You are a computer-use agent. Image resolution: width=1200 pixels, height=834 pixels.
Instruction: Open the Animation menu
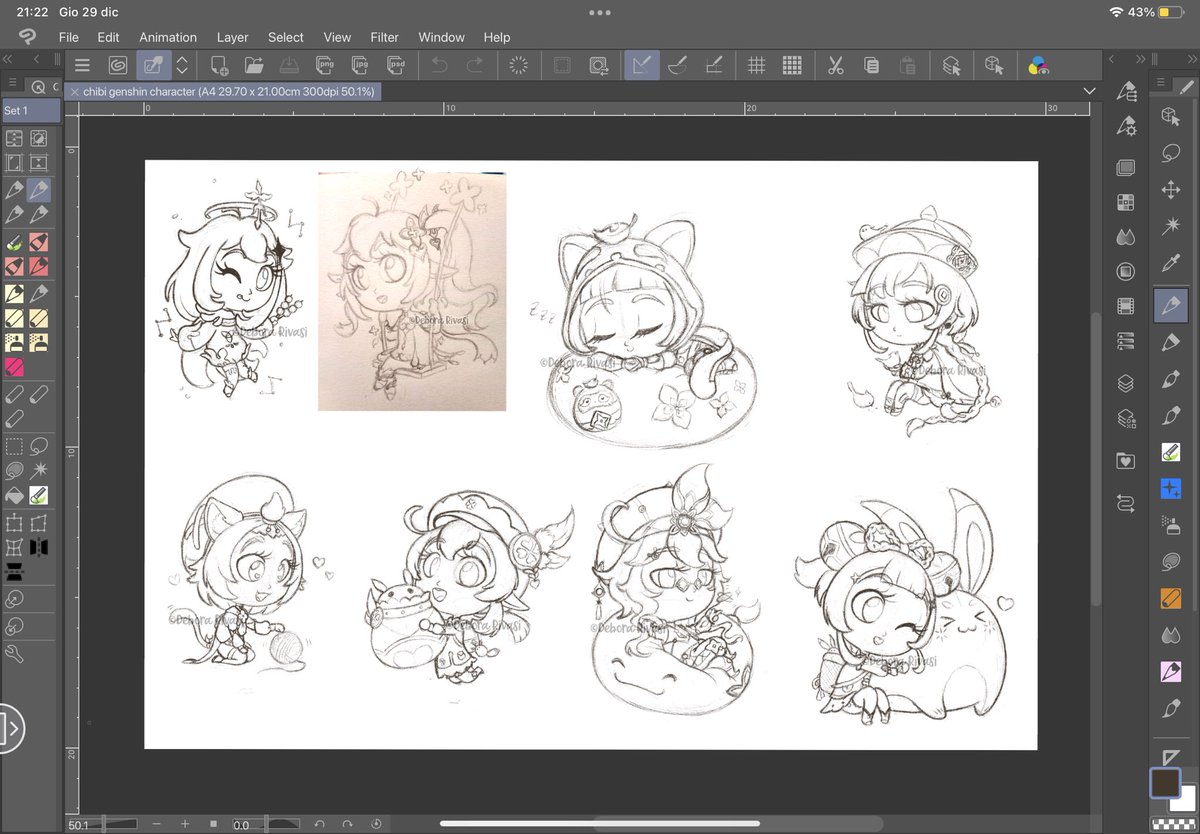168,37
